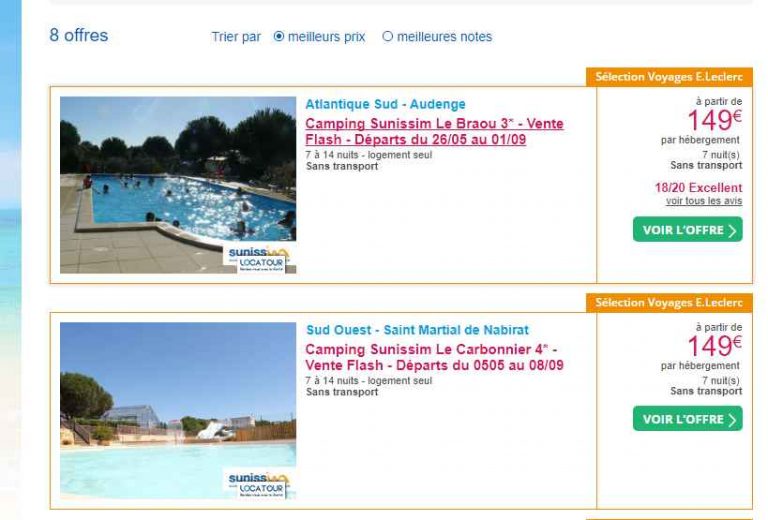Open the Camping Sunissim Le Braou offer link

tap(434, 131)
